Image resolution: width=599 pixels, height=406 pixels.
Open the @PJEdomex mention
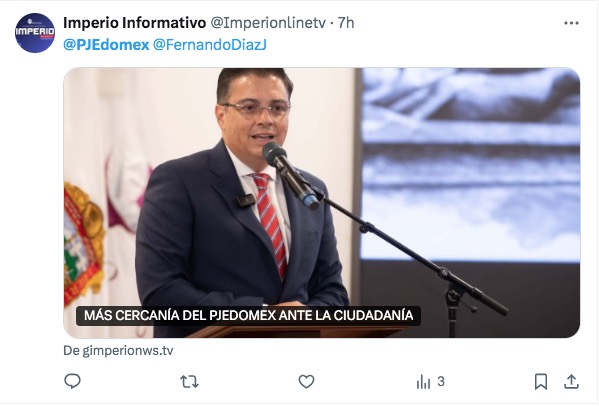[106, 45]
